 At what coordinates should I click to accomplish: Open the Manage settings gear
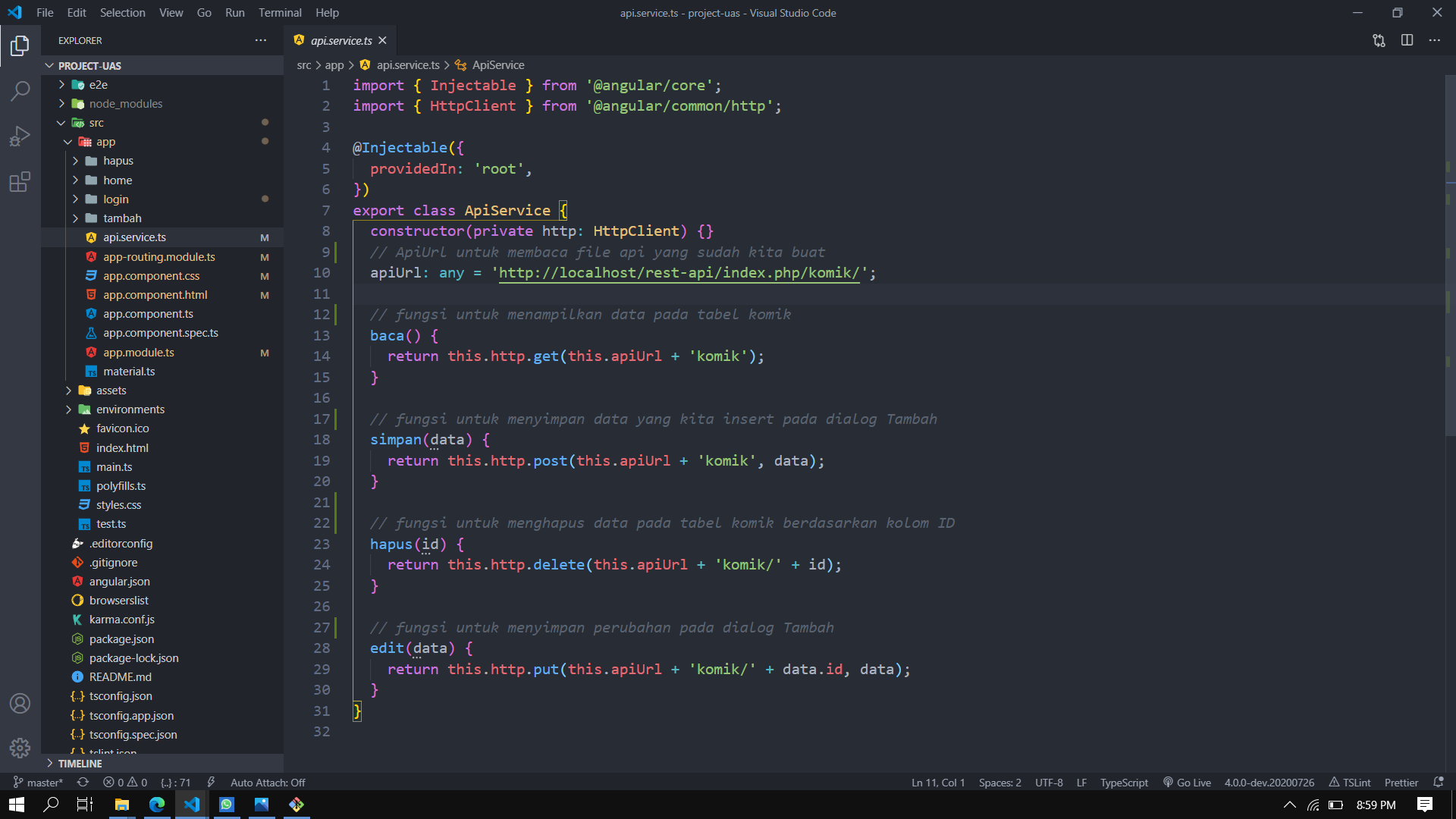tap(20, 748)
